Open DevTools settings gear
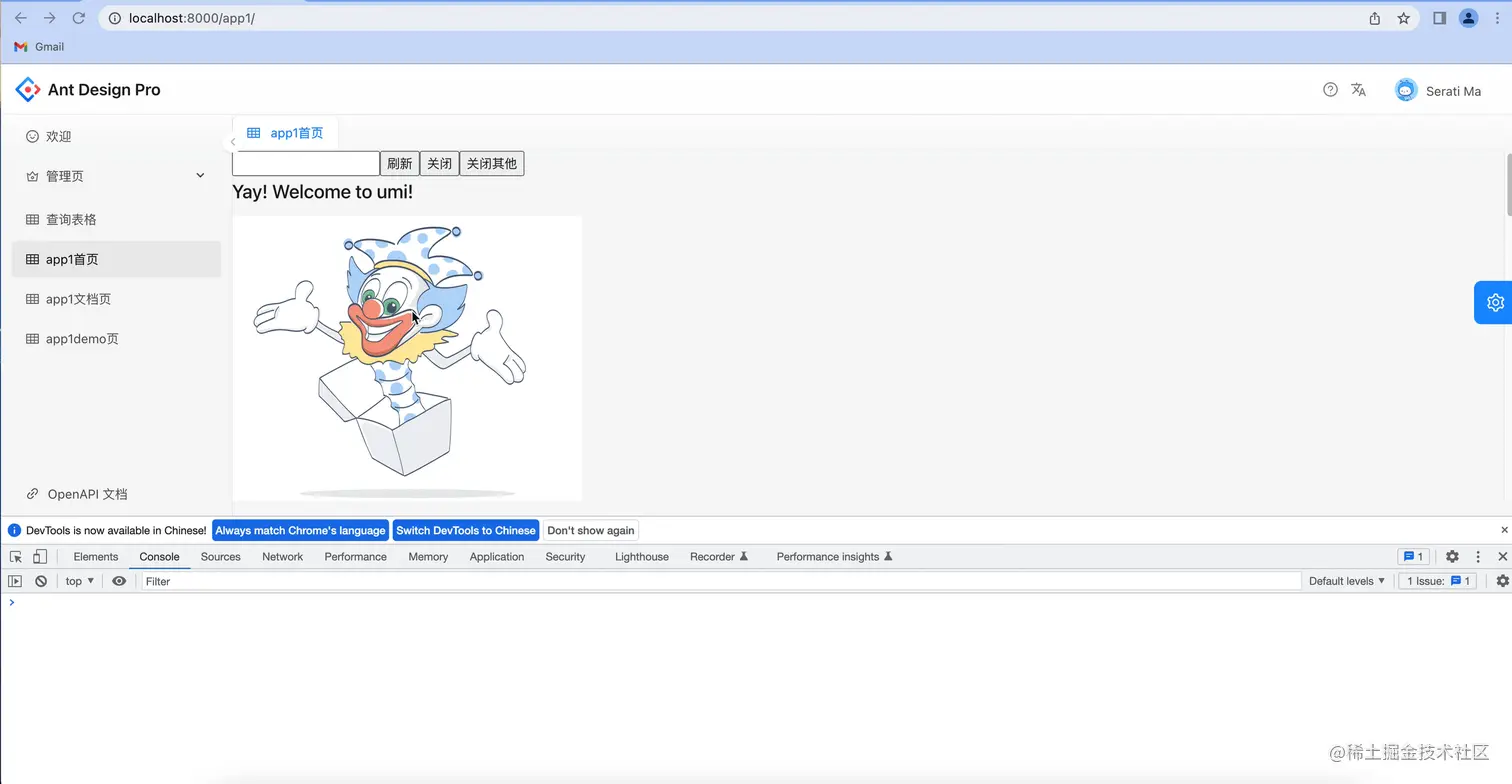Screen dimensions: 1512x784 [1452, 557]
